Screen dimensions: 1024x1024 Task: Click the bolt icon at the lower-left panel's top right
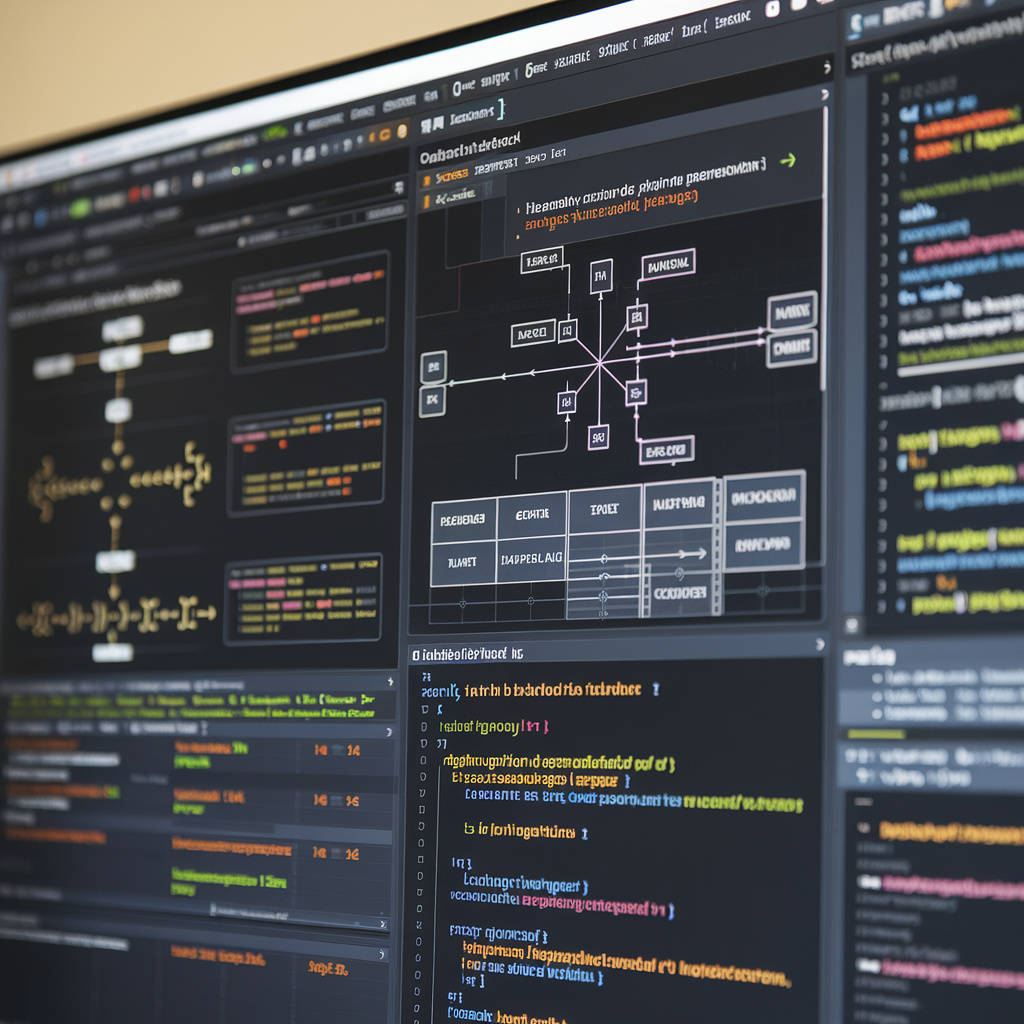(390, 681)
